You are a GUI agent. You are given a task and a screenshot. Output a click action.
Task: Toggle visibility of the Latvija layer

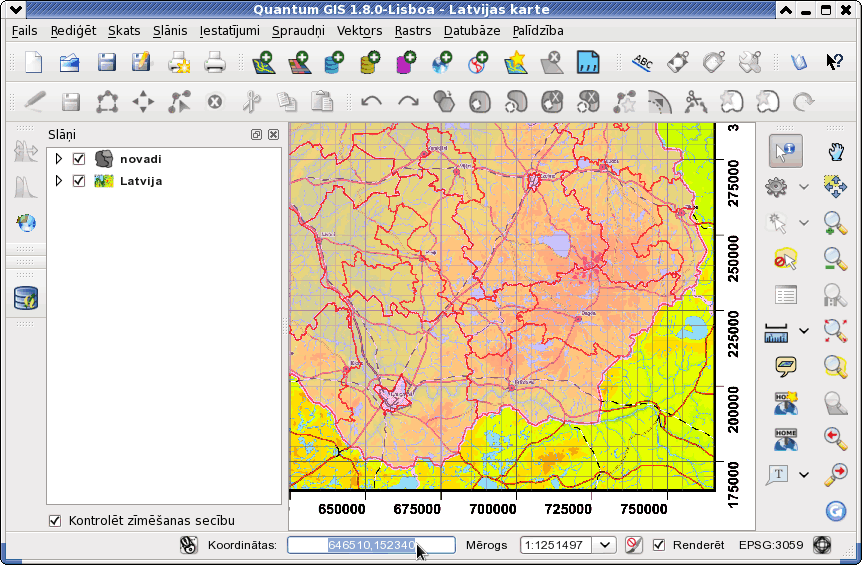tap(79, 181)
